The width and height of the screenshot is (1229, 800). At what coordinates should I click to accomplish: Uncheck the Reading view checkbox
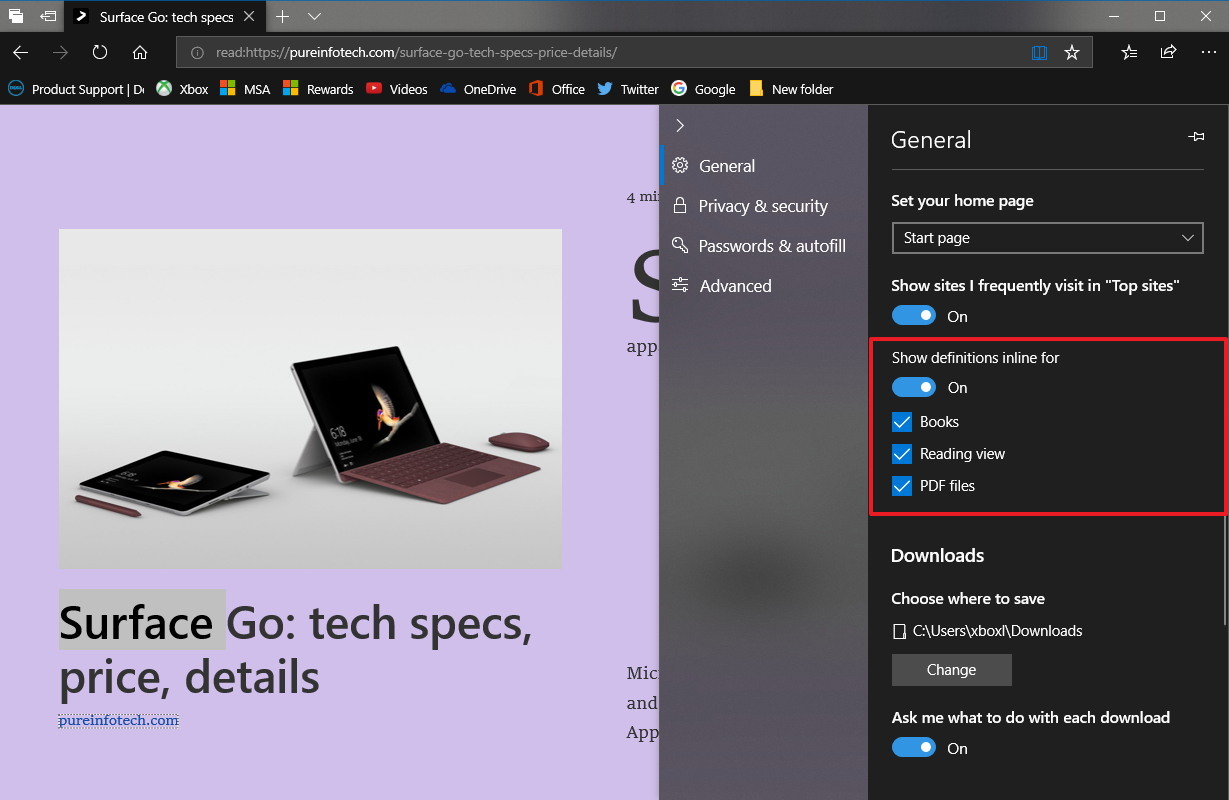coord(902,454)
